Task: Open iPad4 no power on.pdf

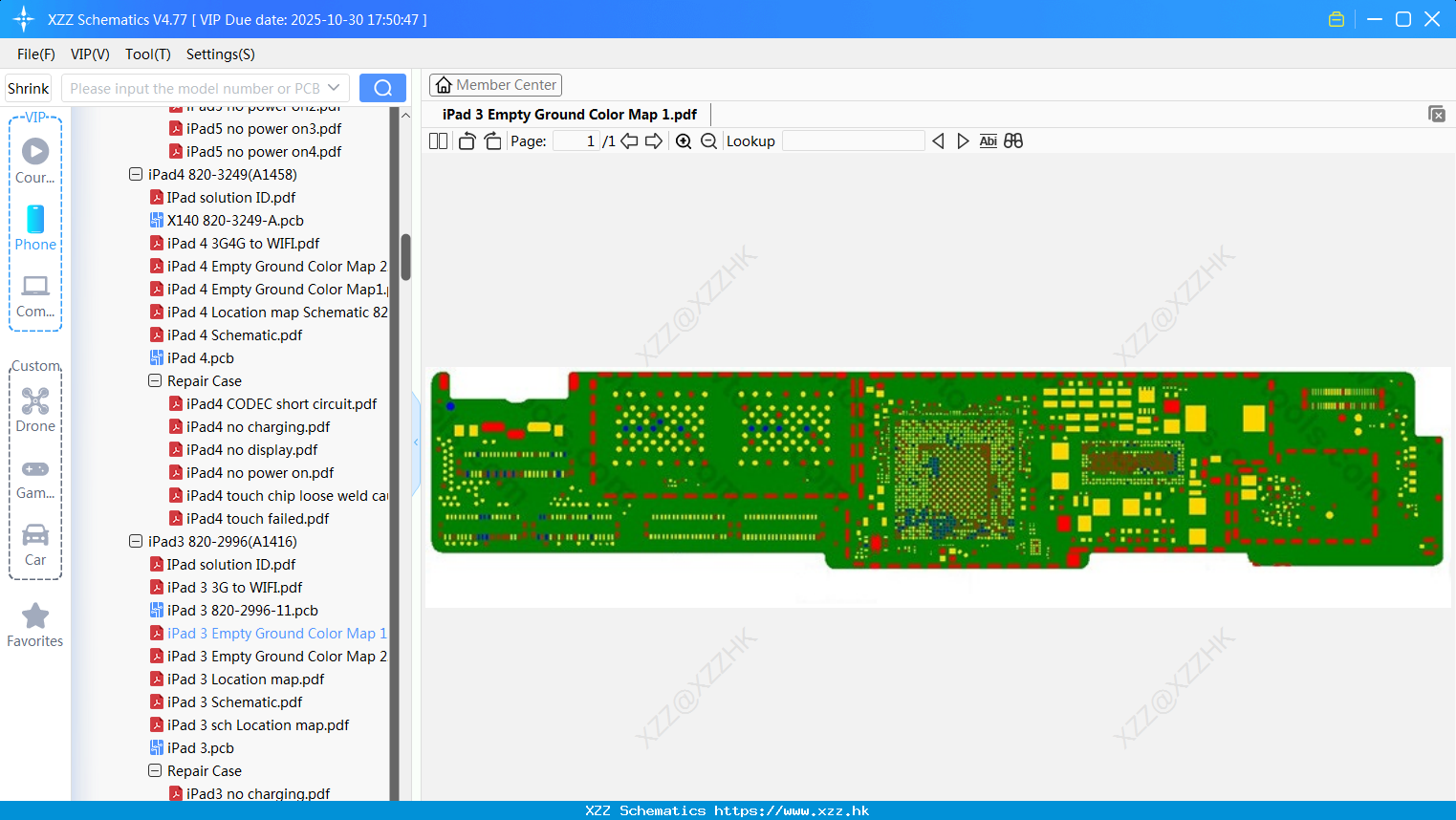Action: tap(260, 473)
